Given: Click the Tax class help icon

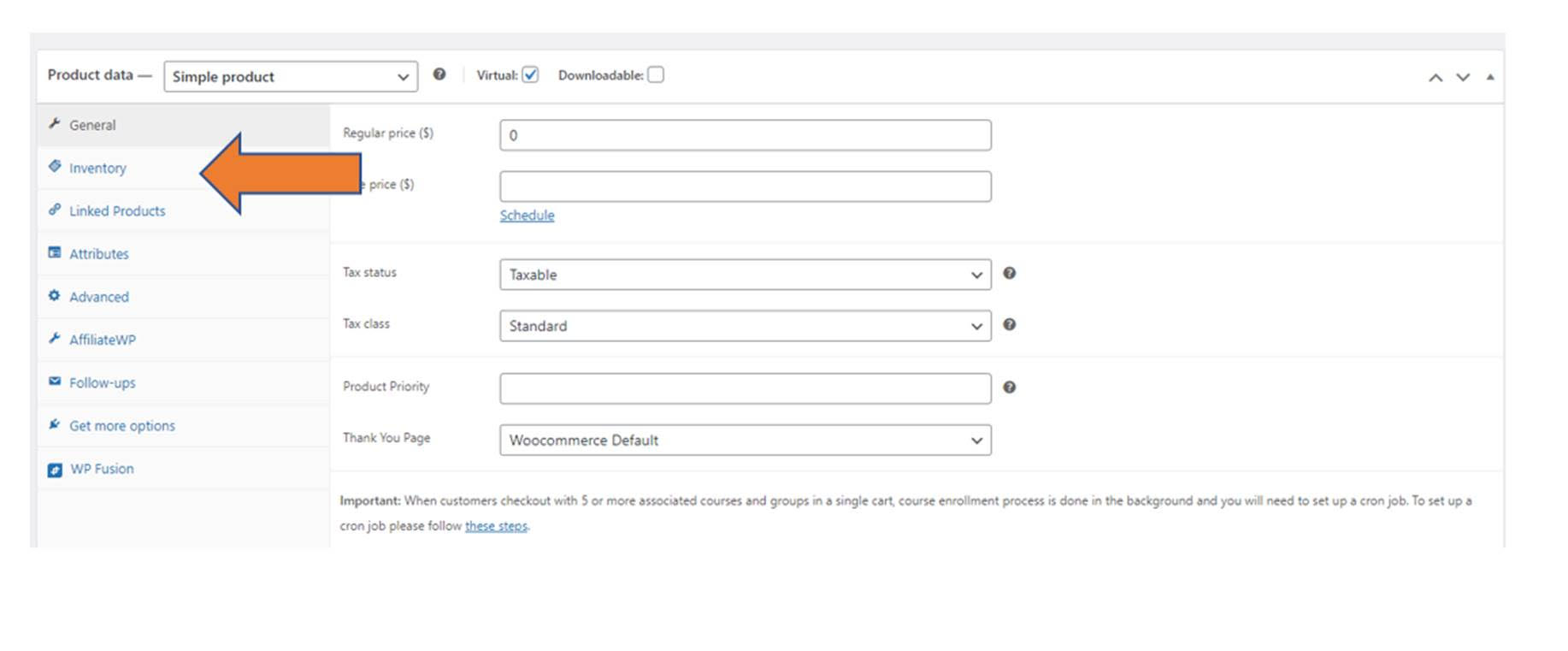Looking at the screenshot, I should [x=1009, y=324].
